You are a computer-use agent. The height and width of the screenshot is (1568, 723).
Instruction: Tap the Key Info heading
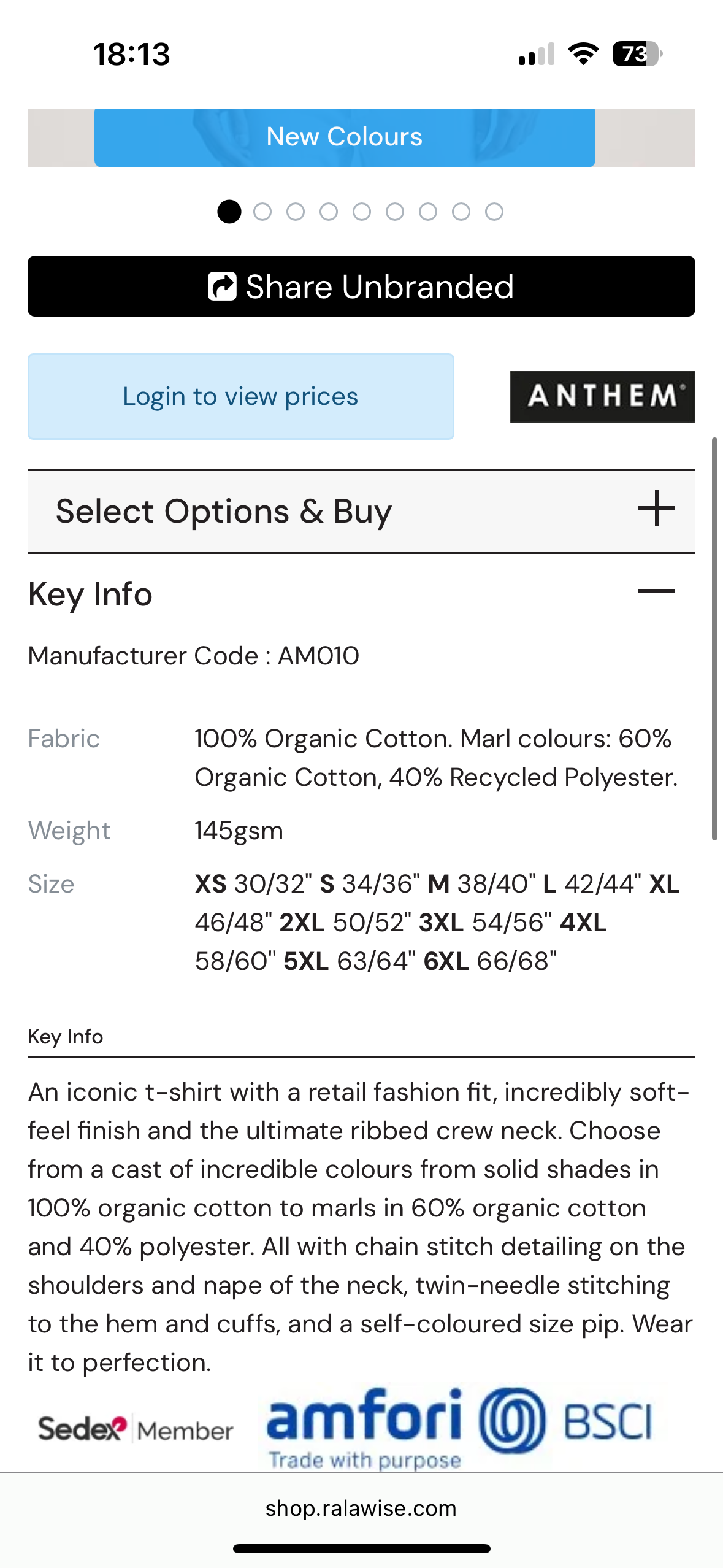(x=90, y=594)
